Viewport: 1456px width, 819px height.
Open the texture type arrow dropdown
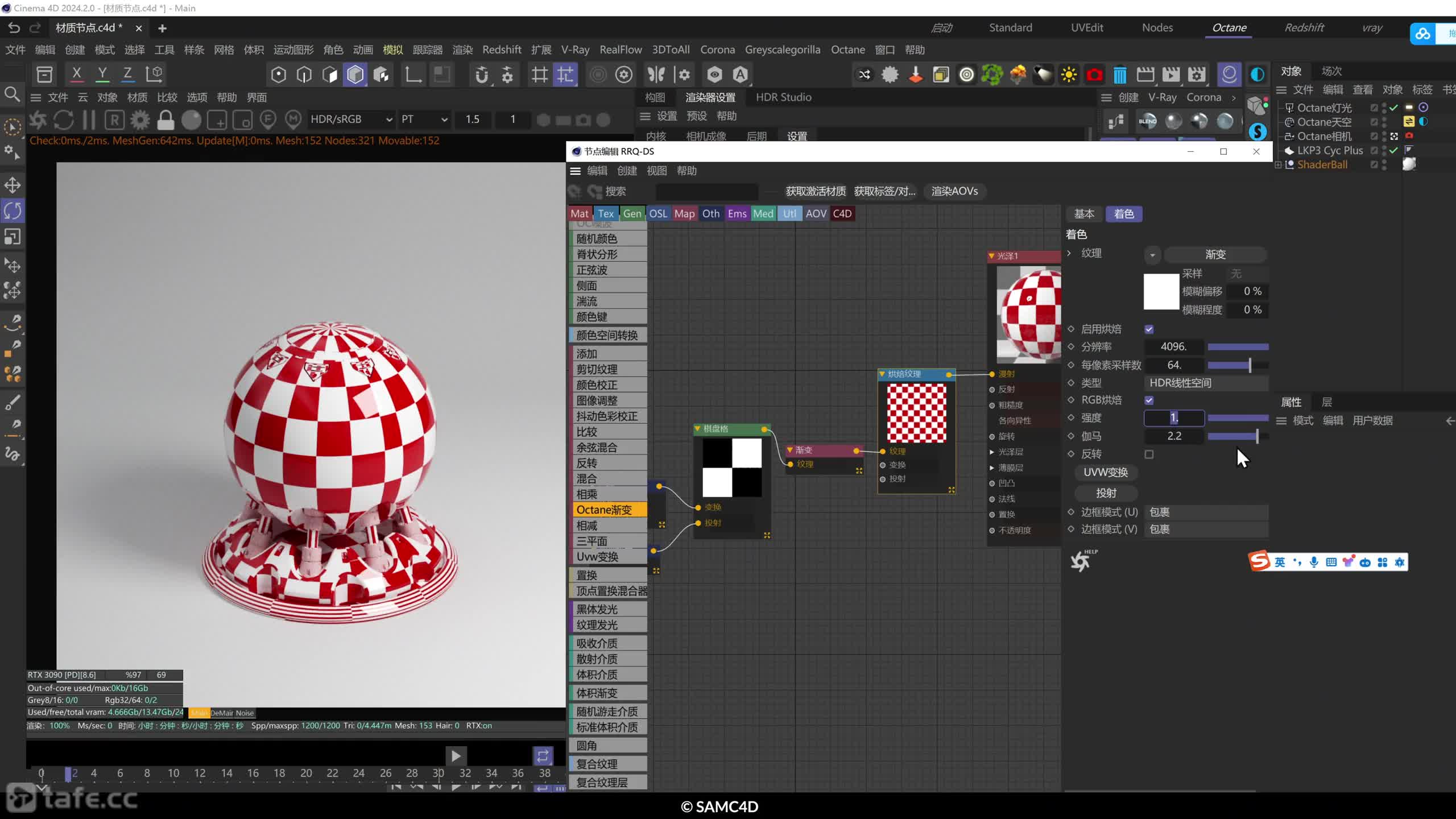(x=1152, y=255)
